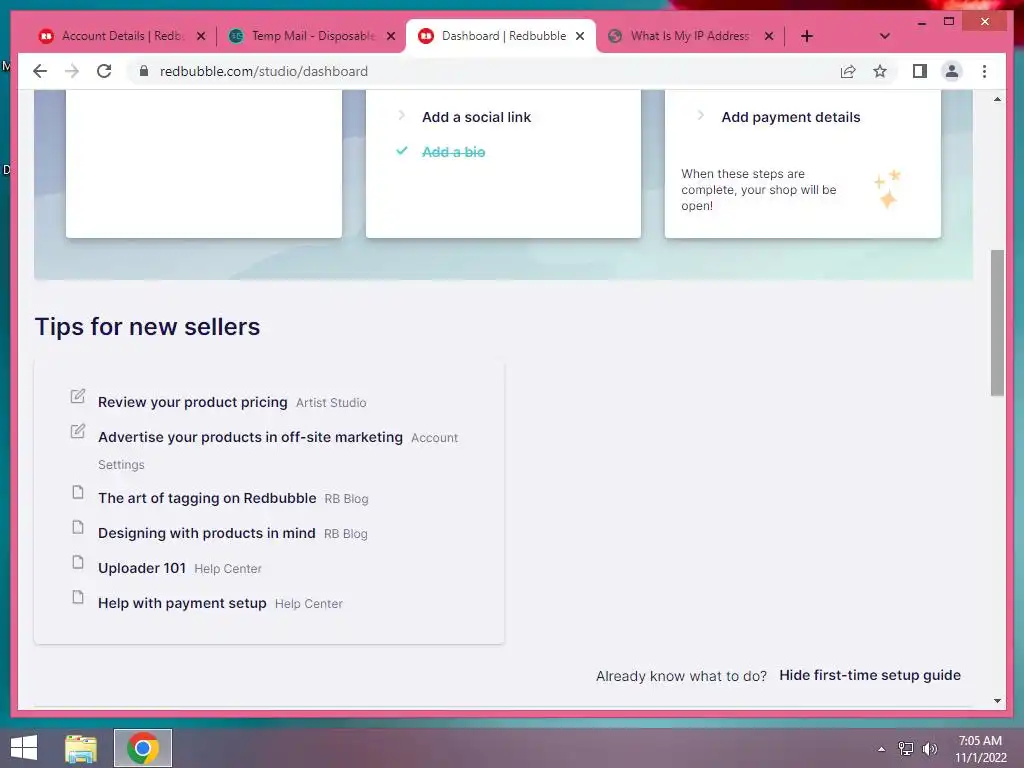Viewport: 1024px width, 768px height.
Task: Click 'When these steps are complete' text
Action: [759, 189]
